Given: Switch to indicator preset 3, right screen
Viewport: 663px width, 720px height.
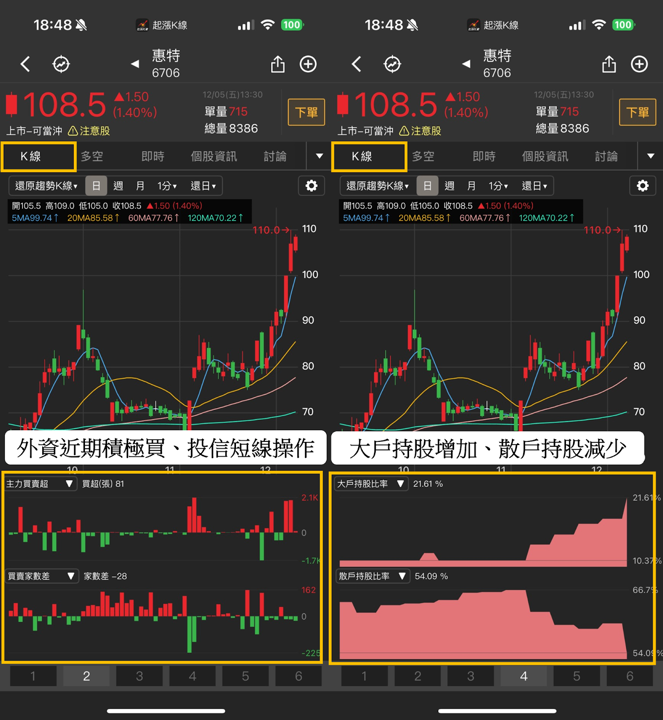Looking at the screenshot, I should [471, 676].
